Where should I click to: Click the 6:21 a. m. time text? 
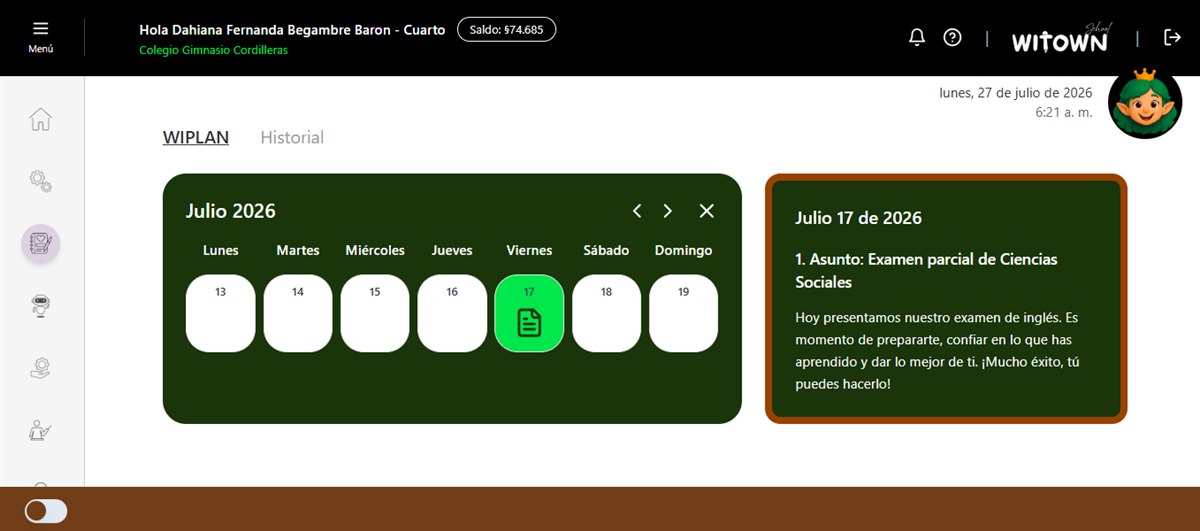(x=1064, y=112)
